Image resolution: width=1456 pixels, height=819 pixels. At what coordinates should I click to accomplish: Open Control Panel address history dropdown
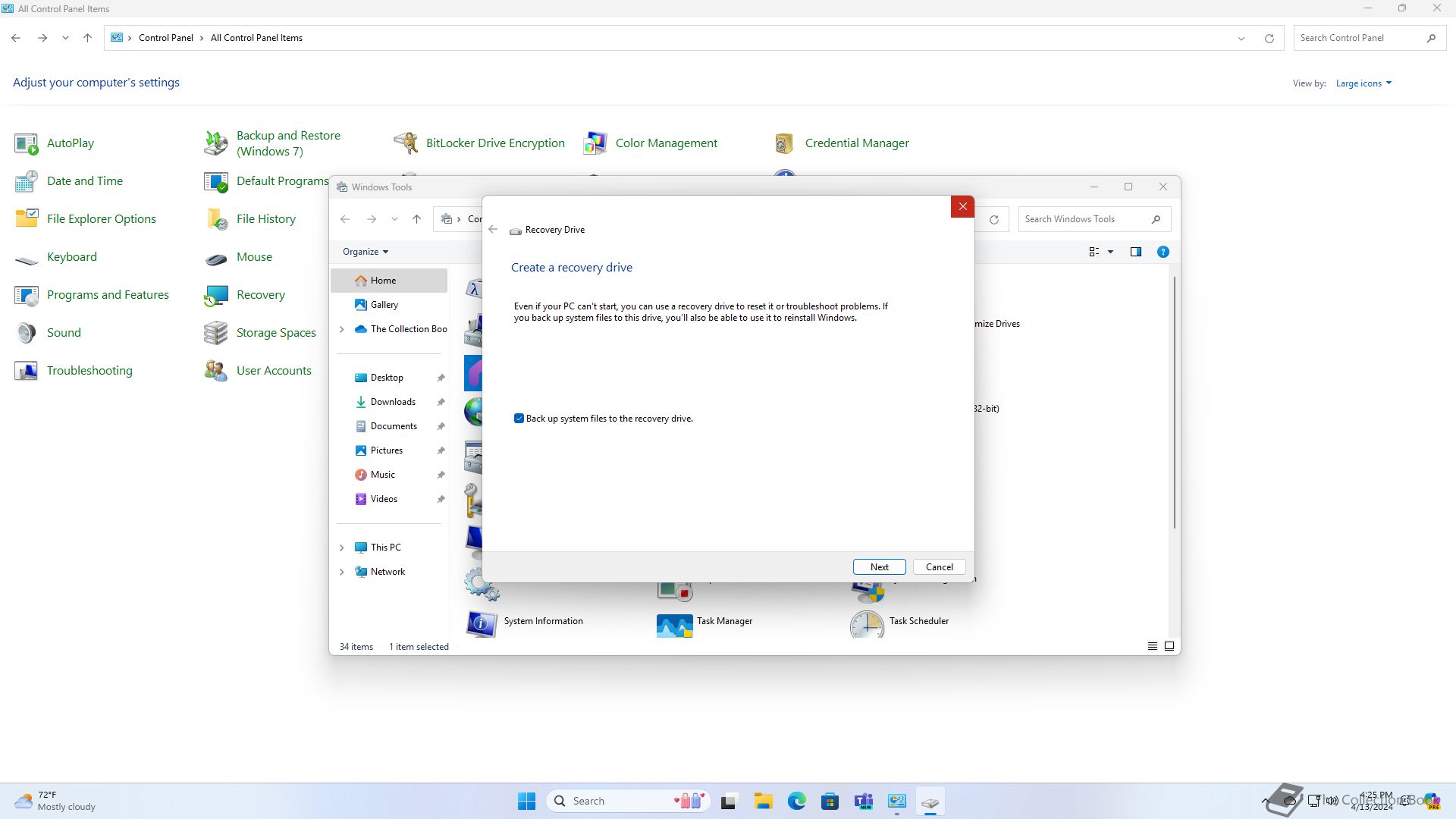(x=1241, y=38)
